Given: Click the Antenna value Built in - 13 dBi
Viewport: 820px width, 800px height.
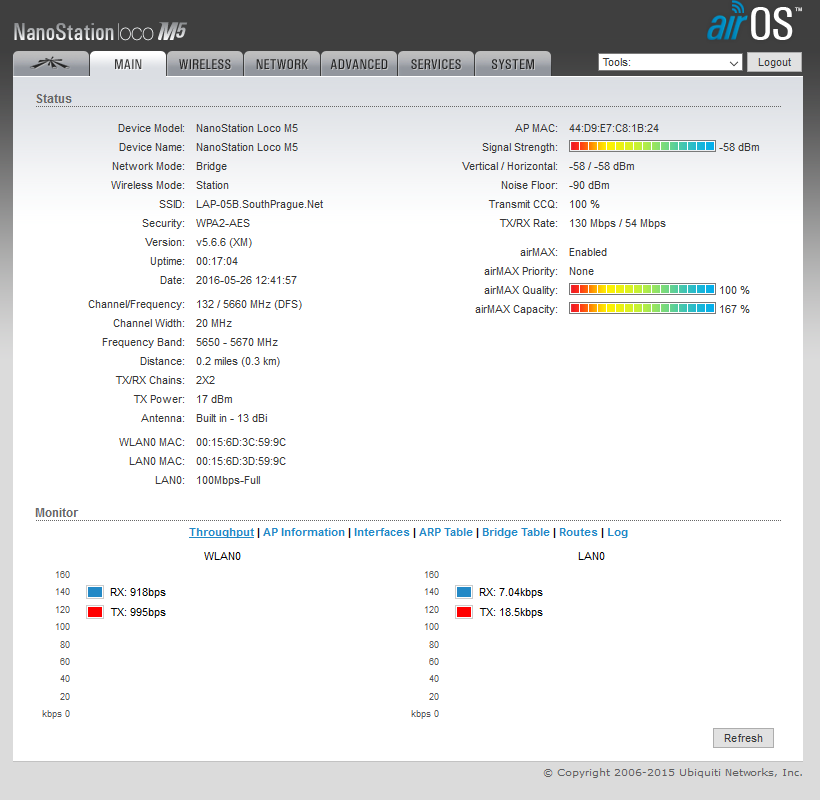Looking at the screenshot, I should click(232, 418).
